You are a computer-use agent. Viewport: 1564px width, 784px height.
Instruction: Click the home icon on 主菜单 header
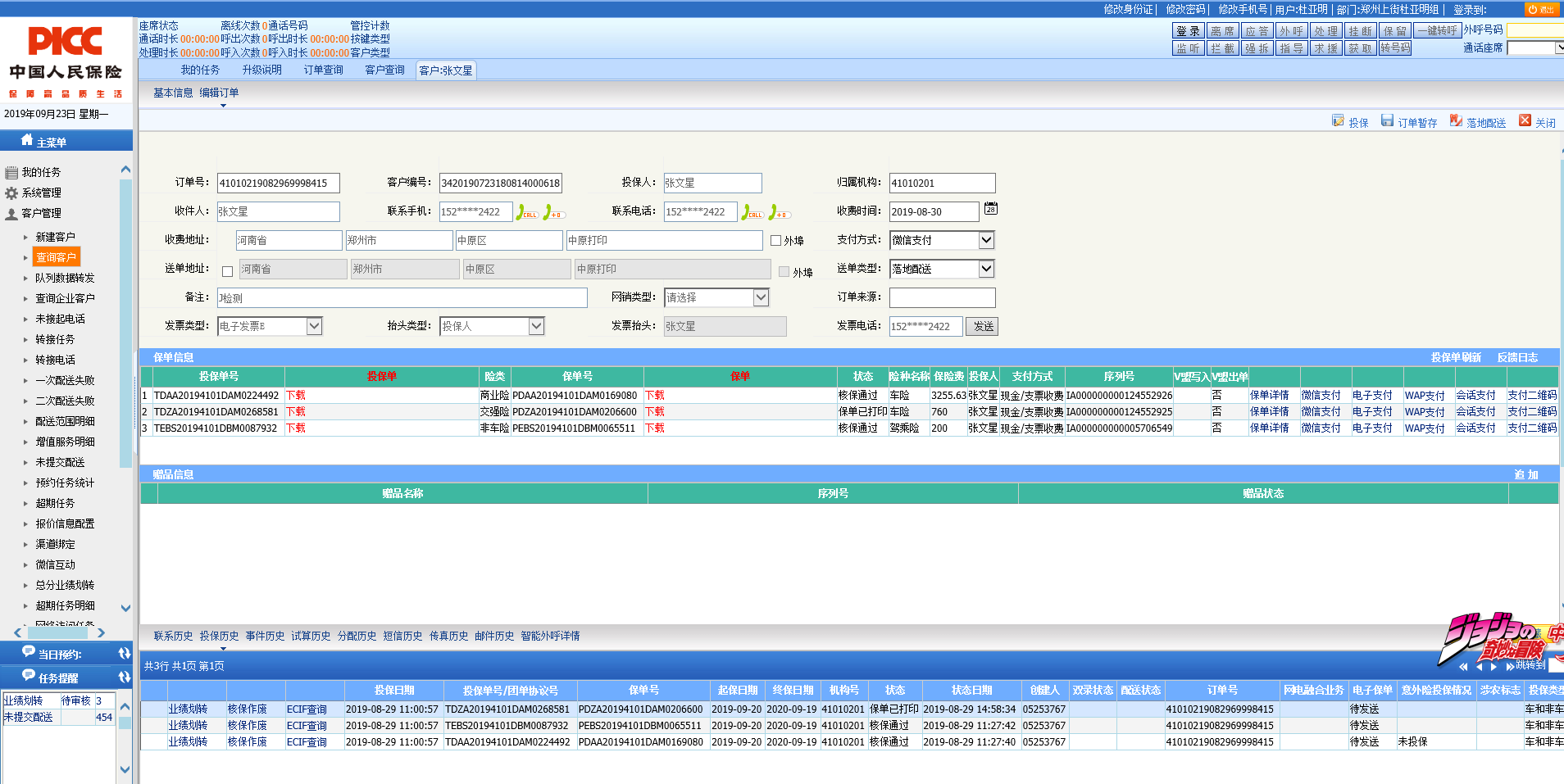27,140
